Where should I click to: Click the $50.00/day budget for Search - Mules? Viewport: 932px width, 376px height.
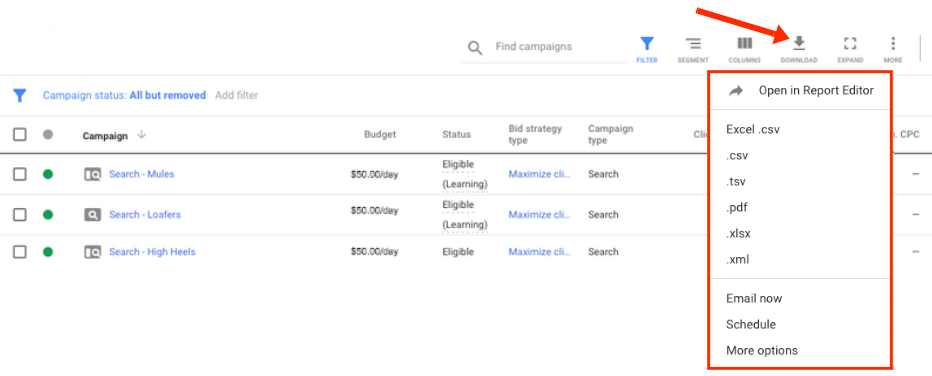click(x=374, y=174)
